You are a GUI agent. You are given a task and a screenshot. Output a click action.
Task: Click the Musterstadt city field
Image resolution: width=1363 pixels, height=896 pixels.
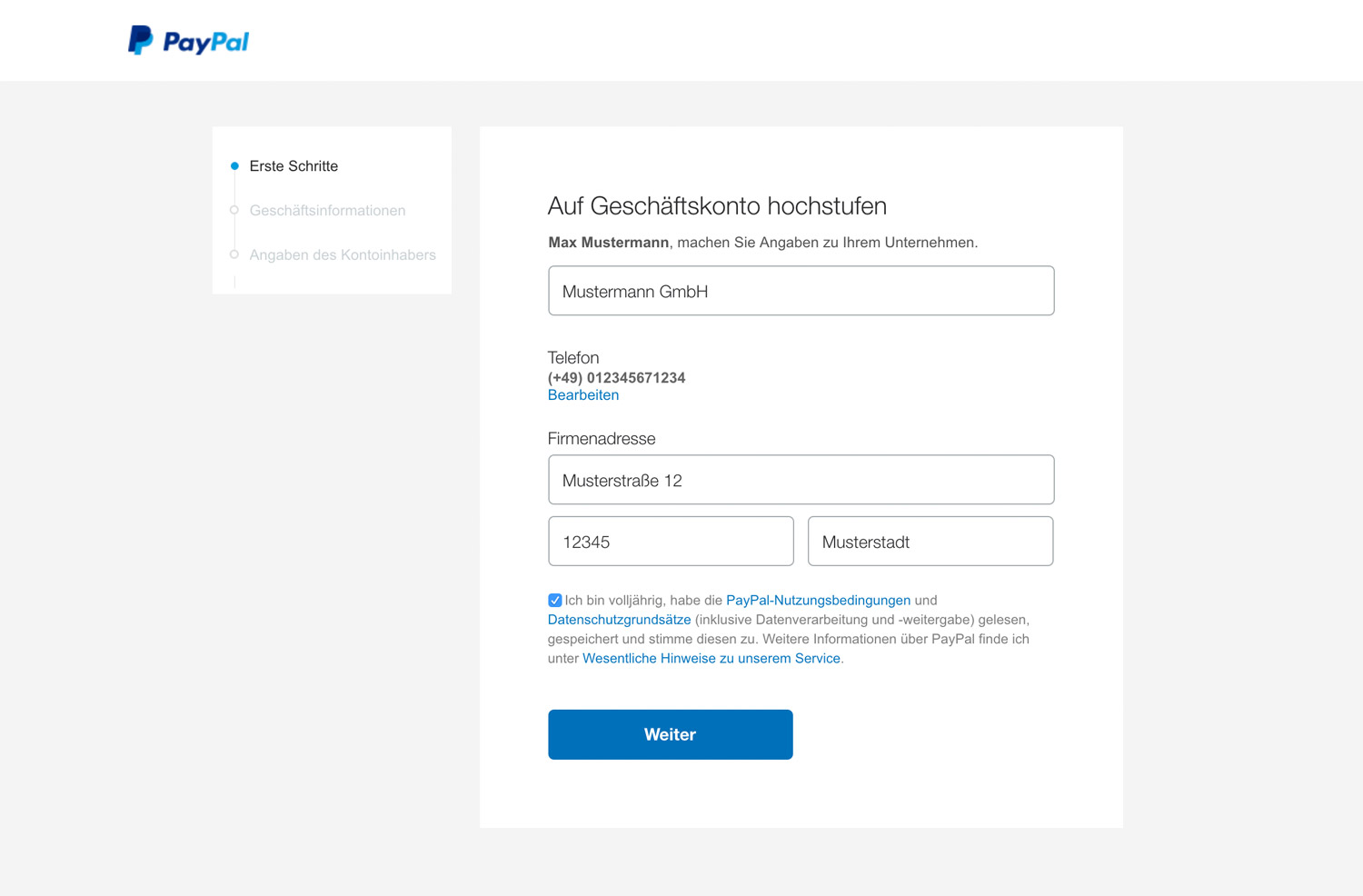point(930,542)
